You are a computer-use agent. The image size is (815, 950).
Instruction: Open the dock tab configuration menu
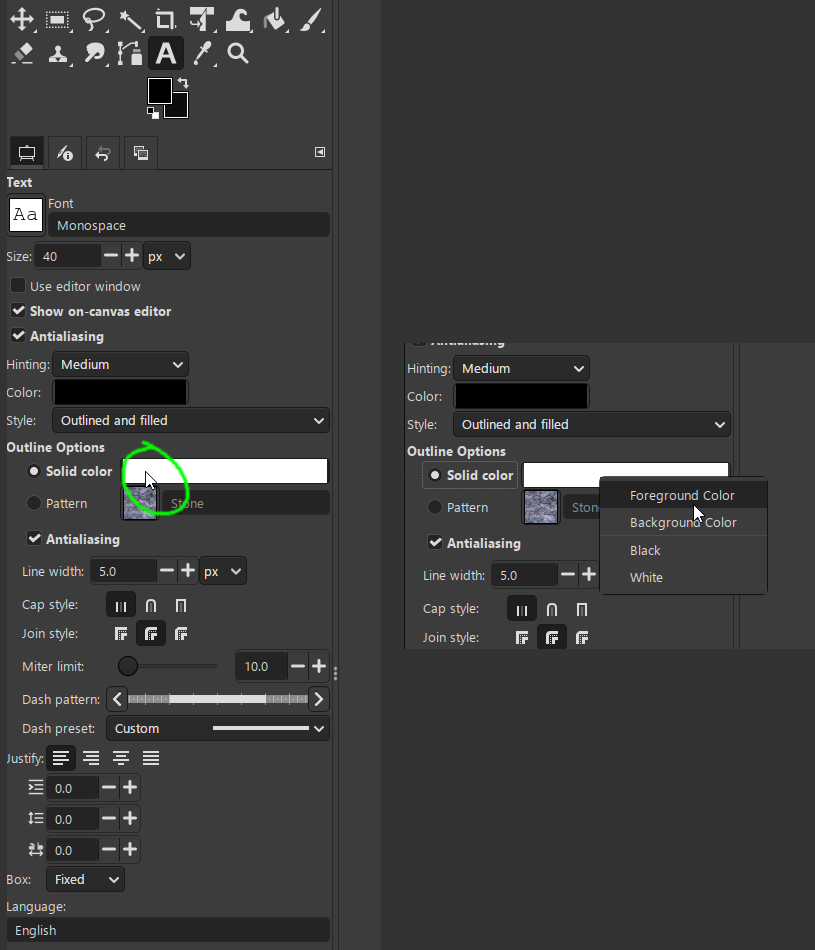(x=320, y=152)
